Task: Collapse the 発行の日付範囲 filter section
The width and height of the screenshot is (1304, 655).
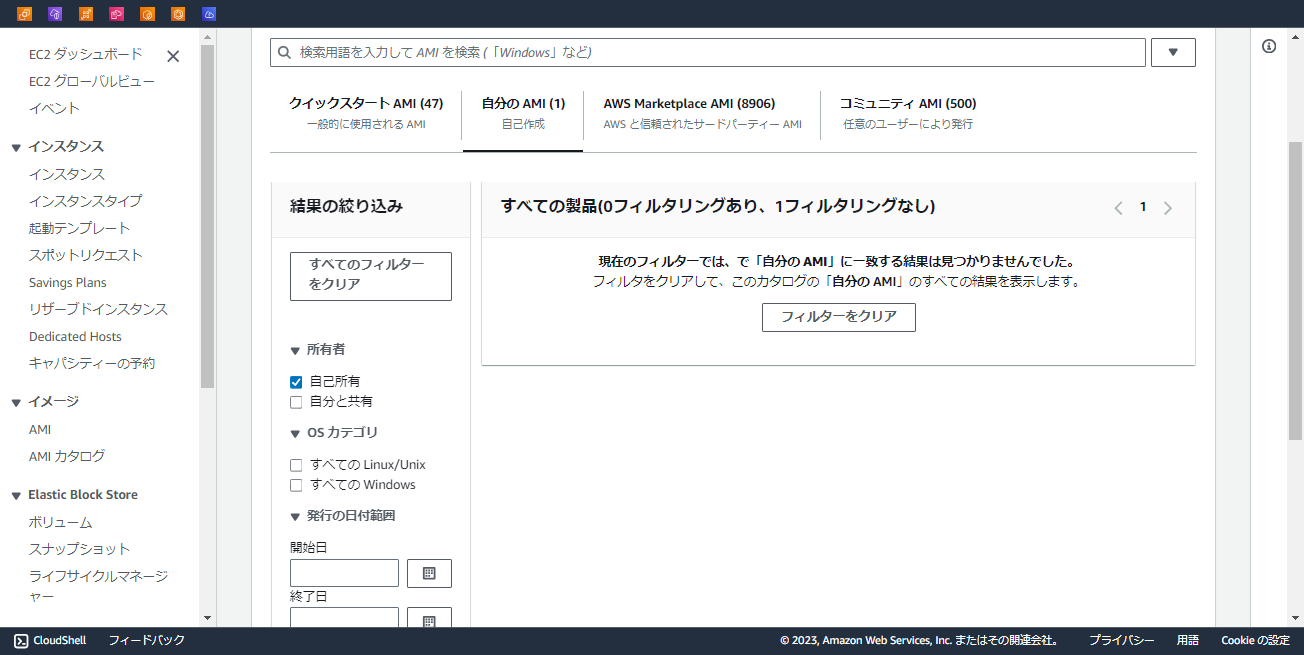Action: click(x=295, y=517)
